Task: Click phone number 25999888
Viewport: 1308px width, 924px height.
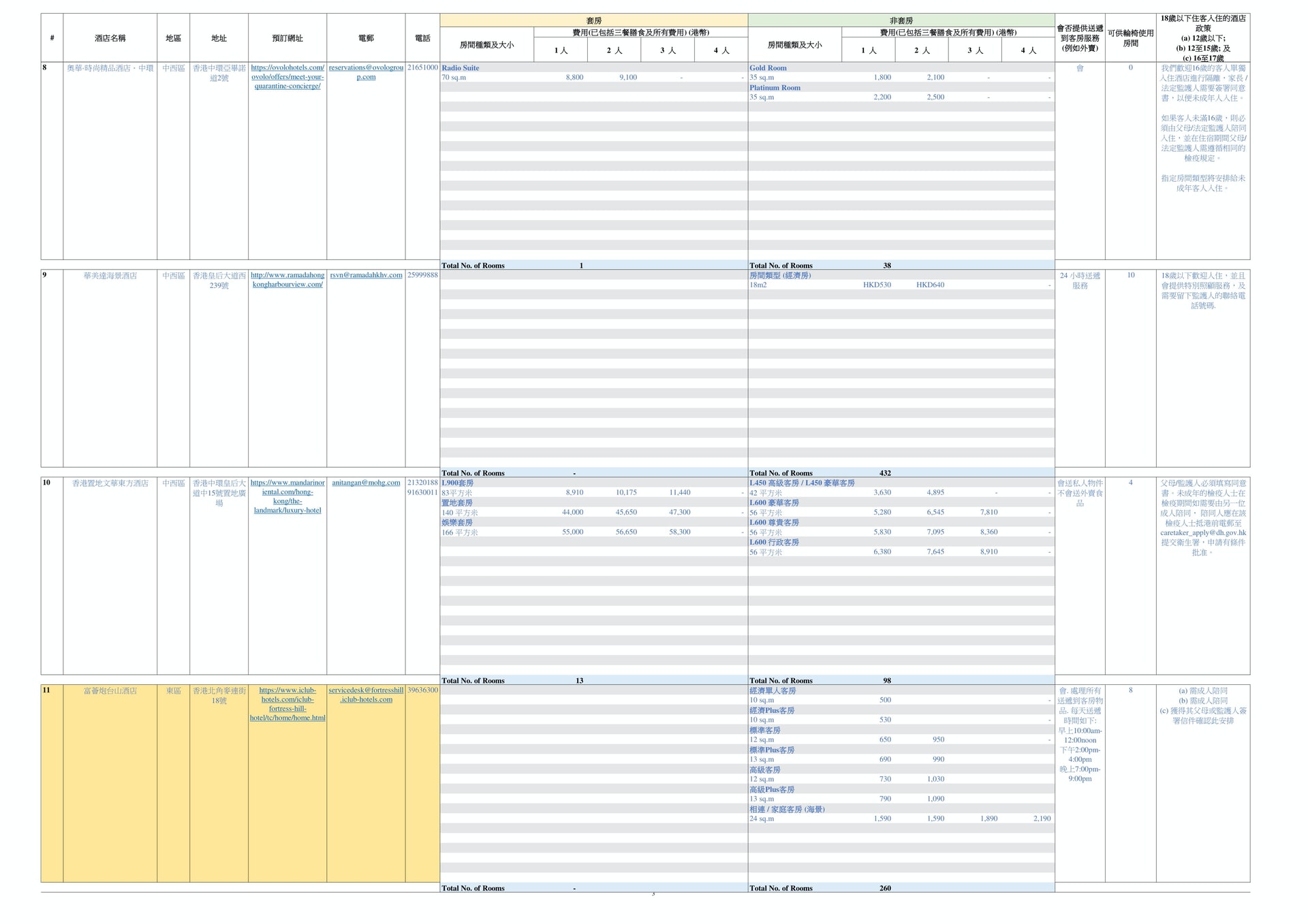Action: click(422, 276)
